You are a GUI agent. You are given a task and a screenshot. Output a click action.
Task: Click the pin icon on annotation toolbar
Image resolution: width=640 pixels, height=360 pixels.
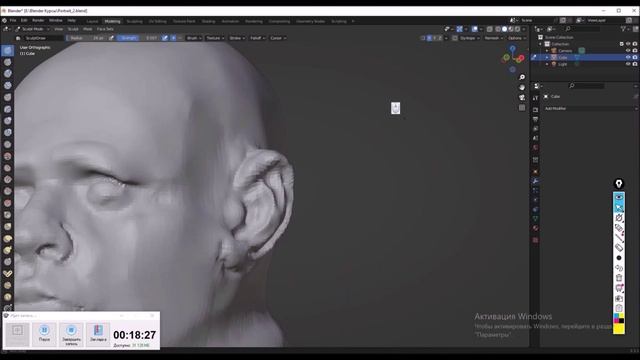(619, 184)
